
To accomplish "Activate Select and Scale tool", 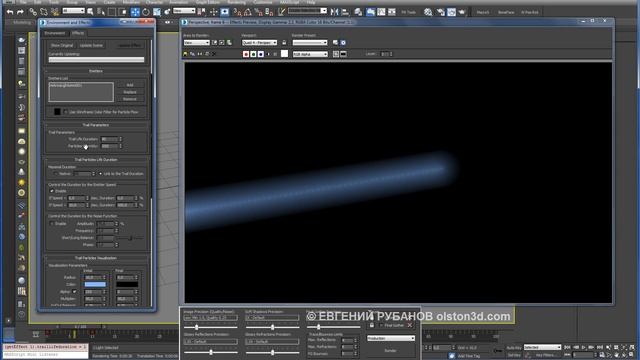I will click(x=157, y=12).
